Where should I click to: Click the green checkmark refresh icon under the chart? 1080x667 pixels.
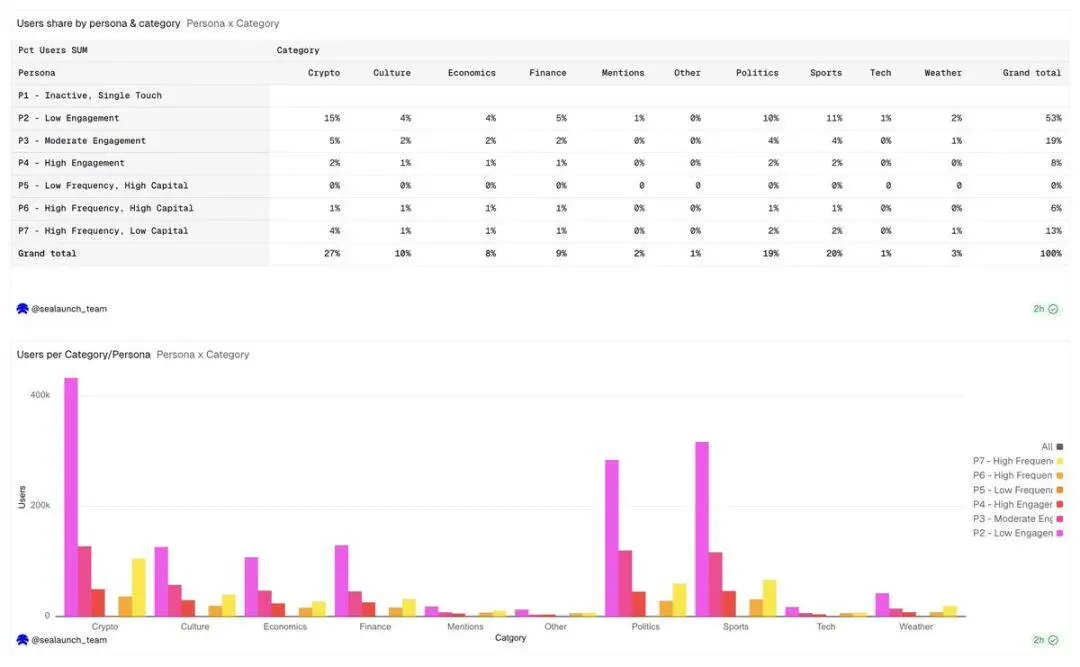[1053, 640]
